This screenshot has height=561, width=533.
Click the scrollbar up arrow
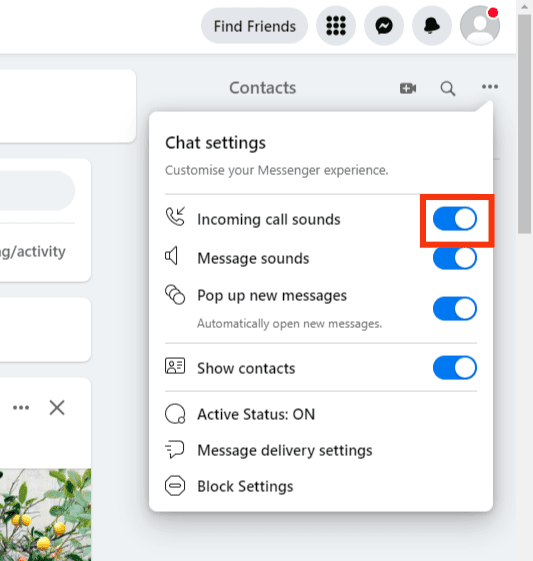[x=524, y=7]
